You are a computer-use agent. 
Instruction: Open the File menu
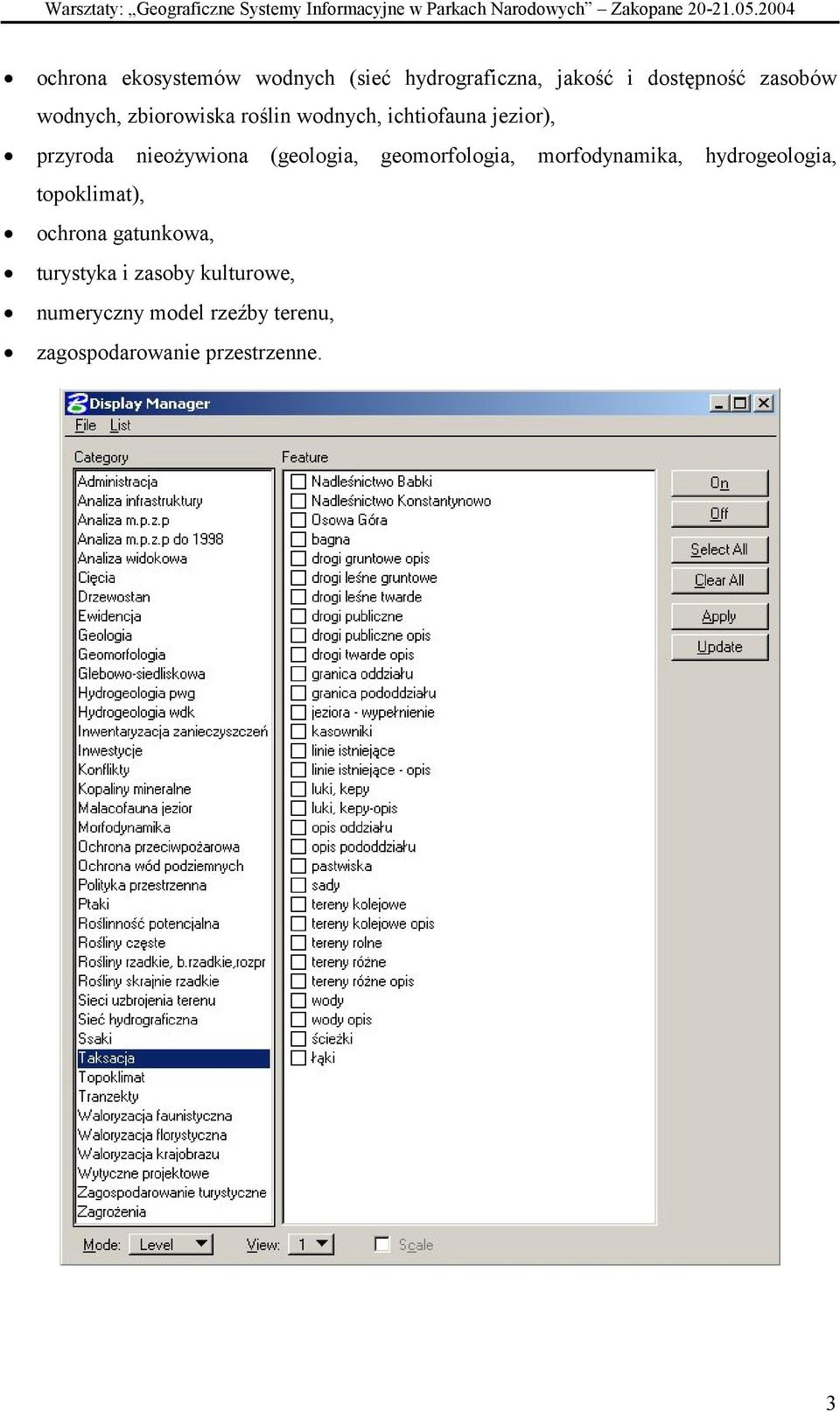[85, 425]
